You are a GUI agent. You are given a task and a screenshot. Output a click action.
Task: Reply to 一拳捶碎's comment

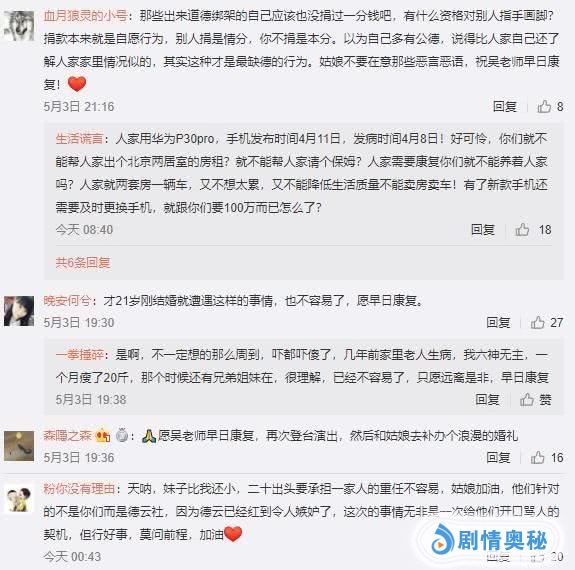[x=487, y=400]
